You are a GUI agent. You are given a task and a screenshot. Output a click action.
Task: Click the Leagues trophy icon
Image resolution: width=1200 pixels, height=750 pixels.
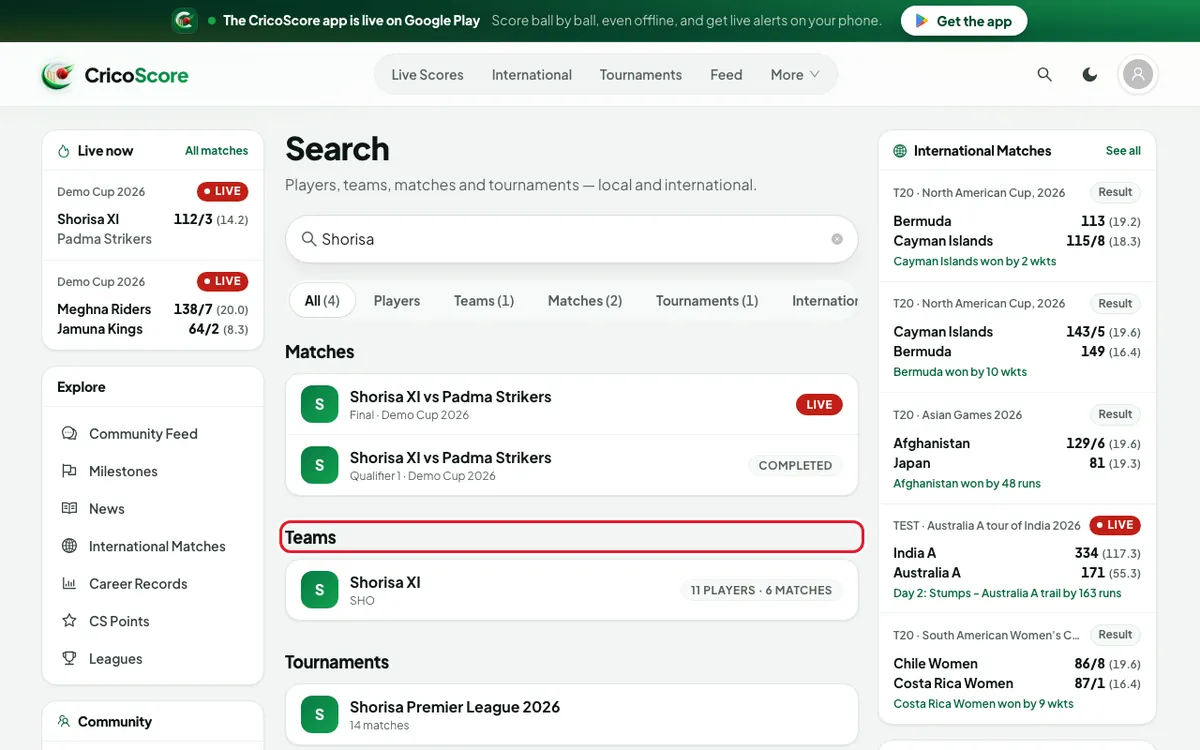pyautogui.click(x=69, y=659)
